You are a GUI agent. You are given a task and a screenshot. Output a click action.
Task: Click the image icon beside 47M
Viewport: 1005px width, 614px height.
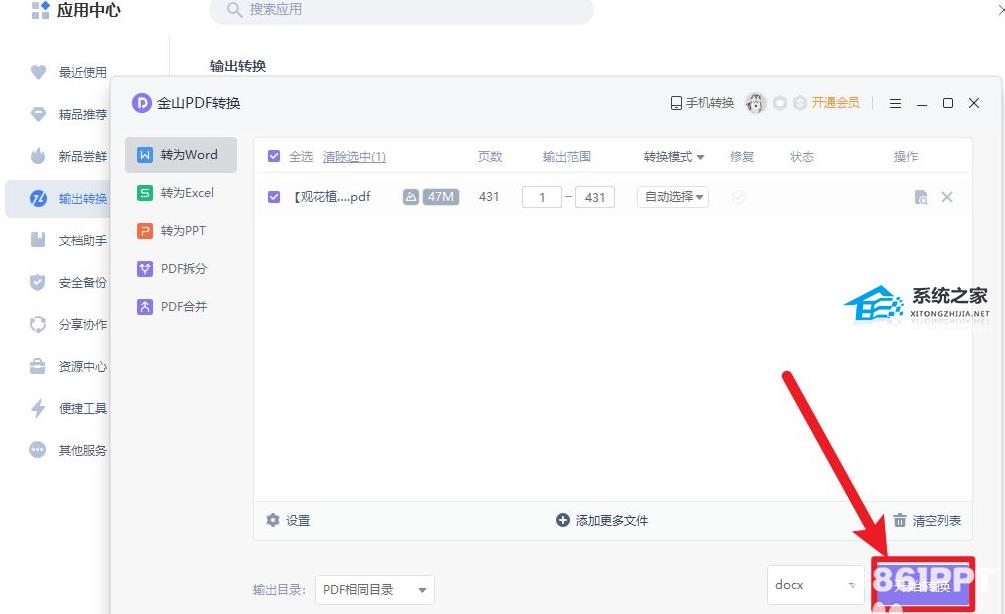coord(411,197)
